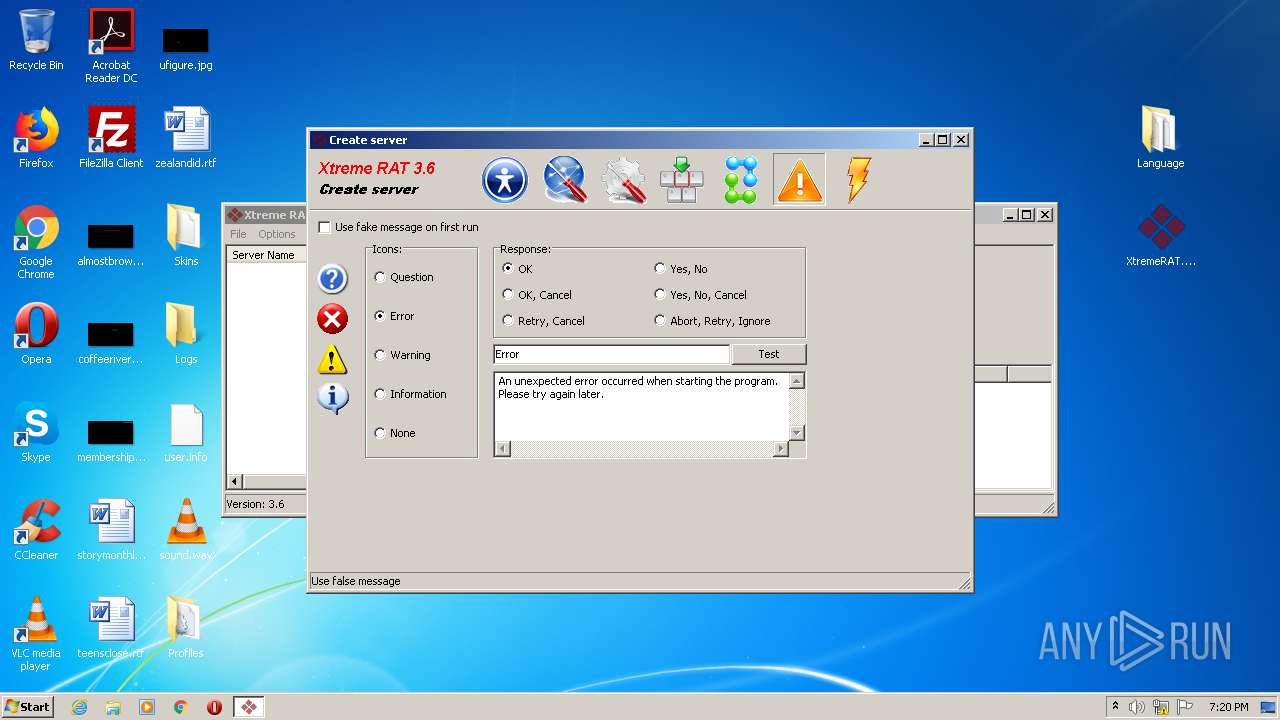Click the message box scroll down arrow
1280x720 pixels.
pos(797,433)
